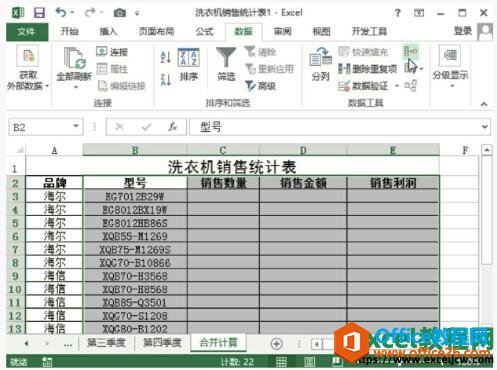Open the 获取外部数据 dropdown

coord(28,69)
